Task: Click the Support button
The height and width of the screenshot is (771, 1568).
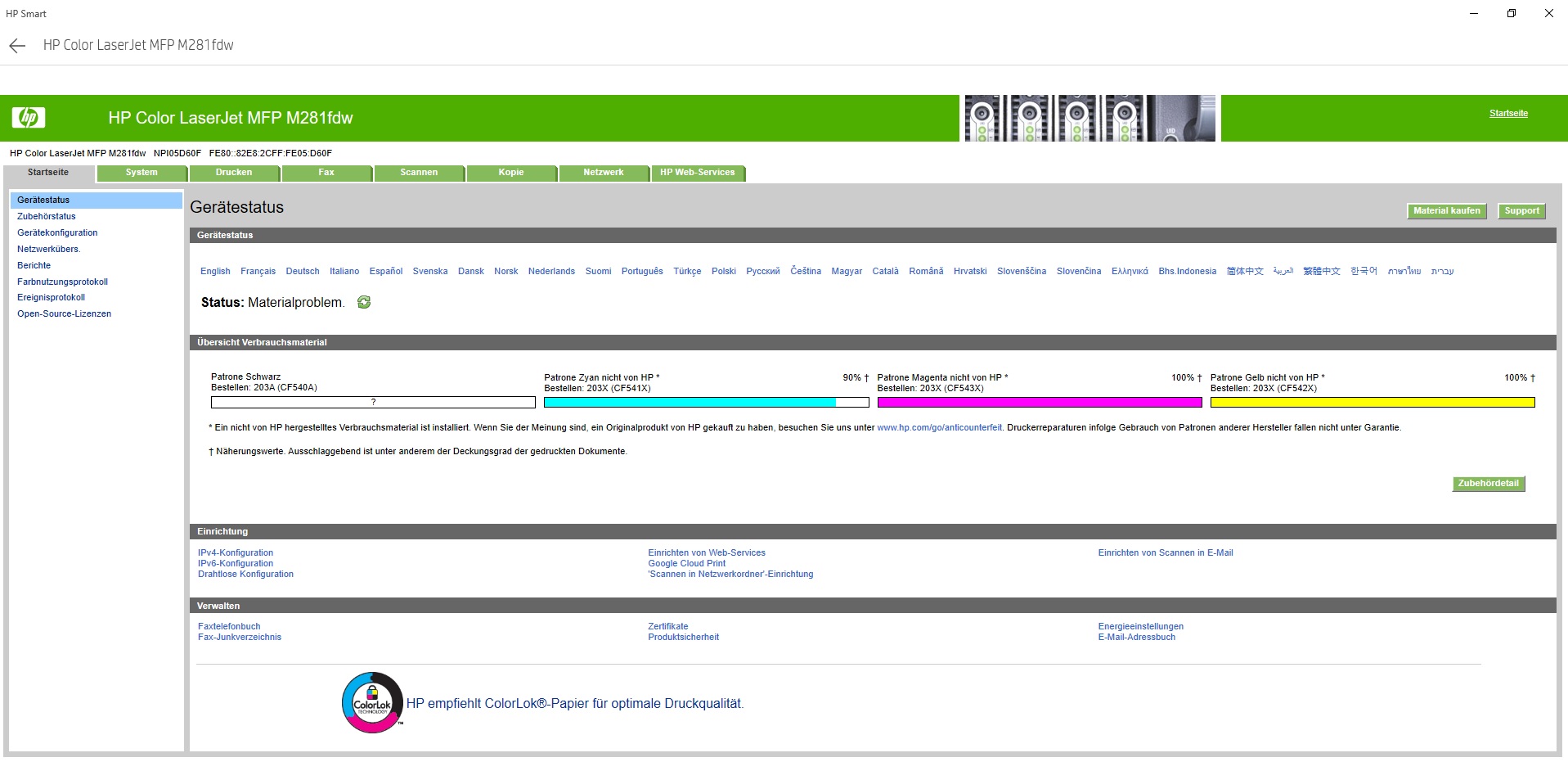Action: (1521, 211)
